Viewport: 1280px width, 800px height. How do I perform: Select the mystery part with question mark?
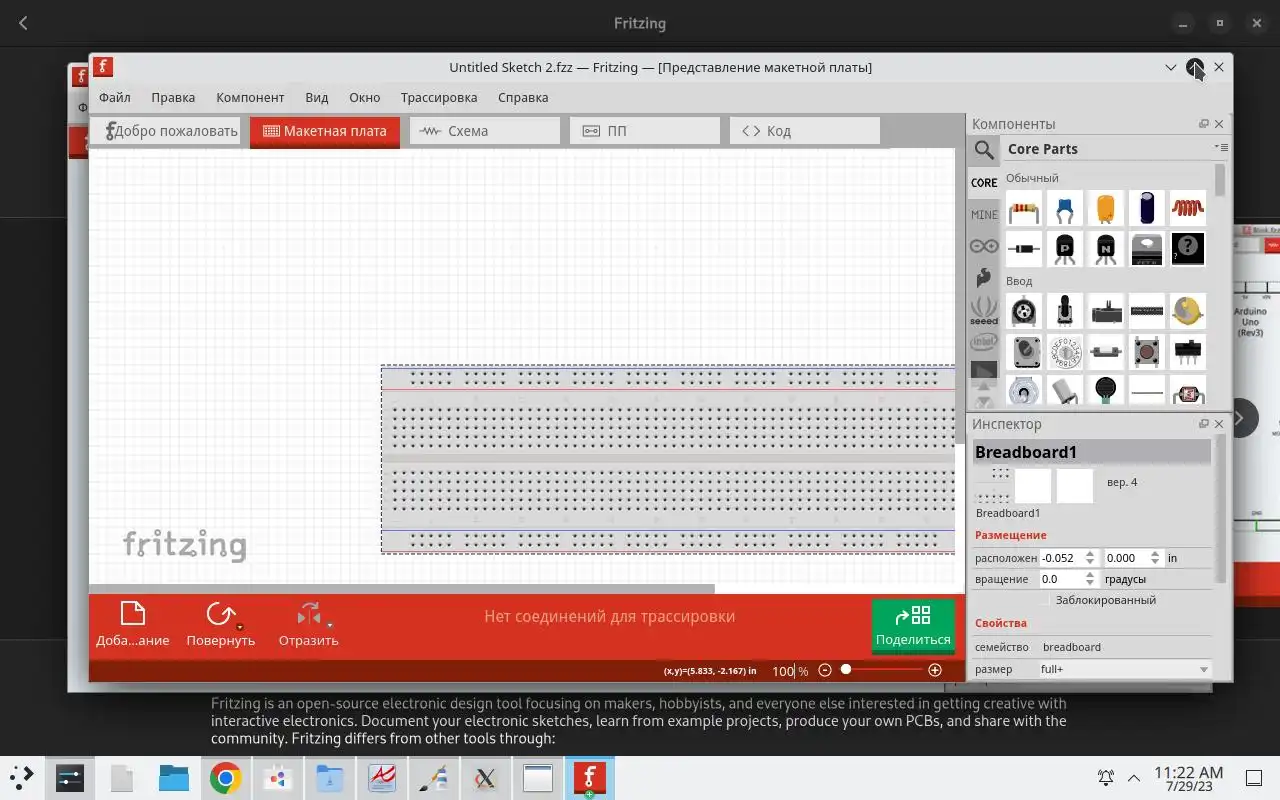(x=1188, y=248)
